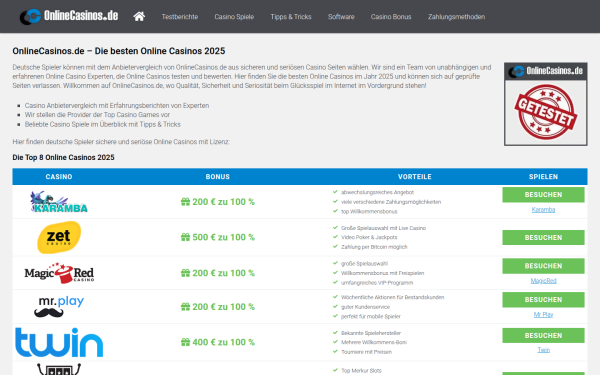This screenshot has width=600, height=375.
Task: Click the CASINO column header
Action: coord(59,177)
